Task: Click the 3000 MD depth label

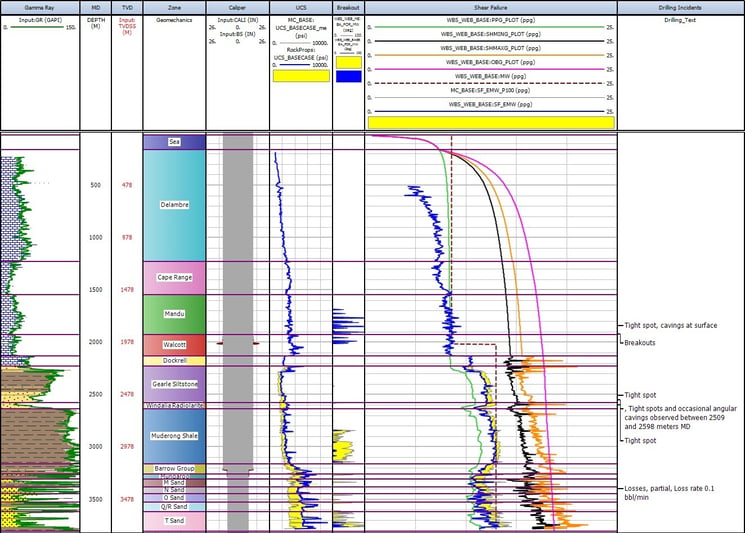Action: pos(96,447)
